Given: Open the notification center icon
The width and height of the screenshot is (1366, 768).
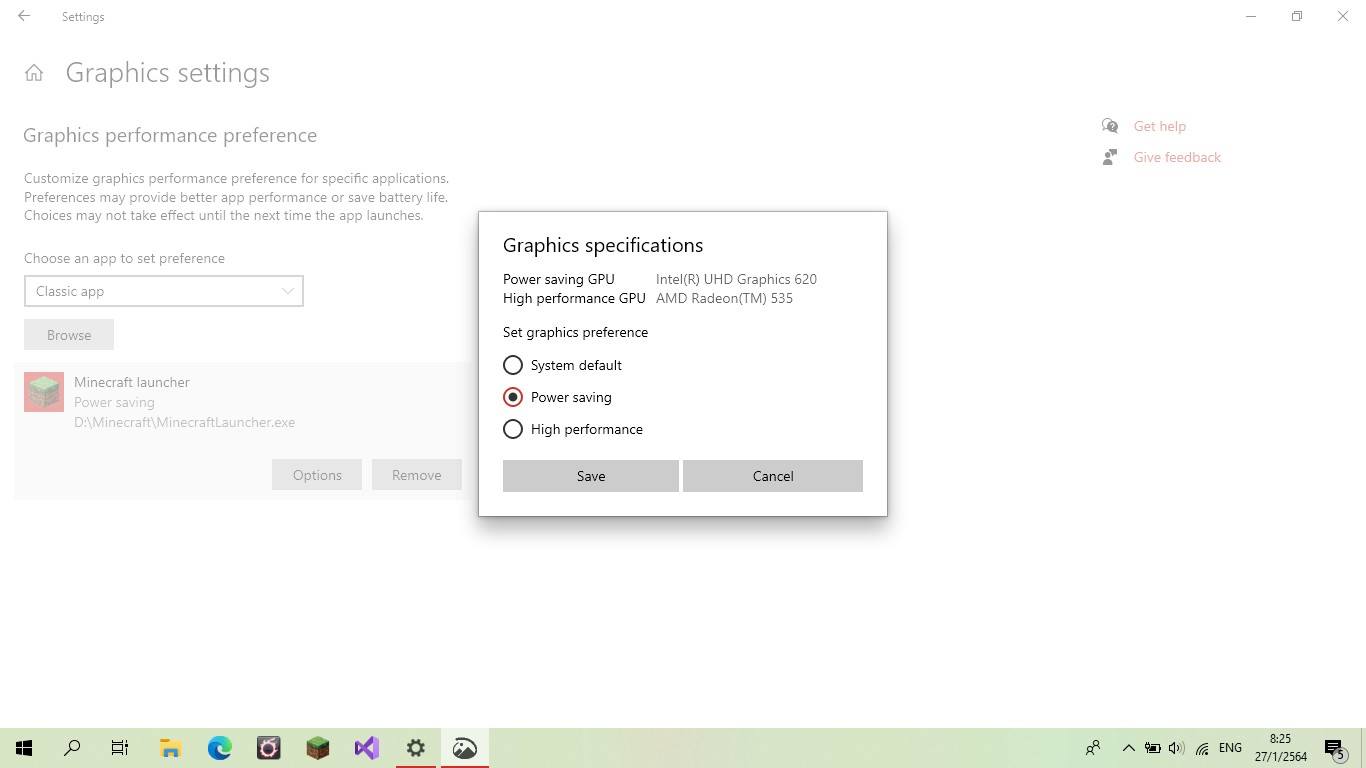Looking at the screenshot, I should click(x=1334, y=748).
